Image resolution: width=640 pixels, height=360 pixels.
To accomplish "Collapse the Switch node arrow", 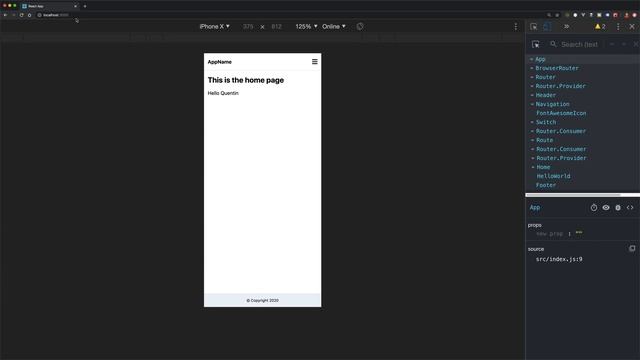I will (x=532, y=122).
